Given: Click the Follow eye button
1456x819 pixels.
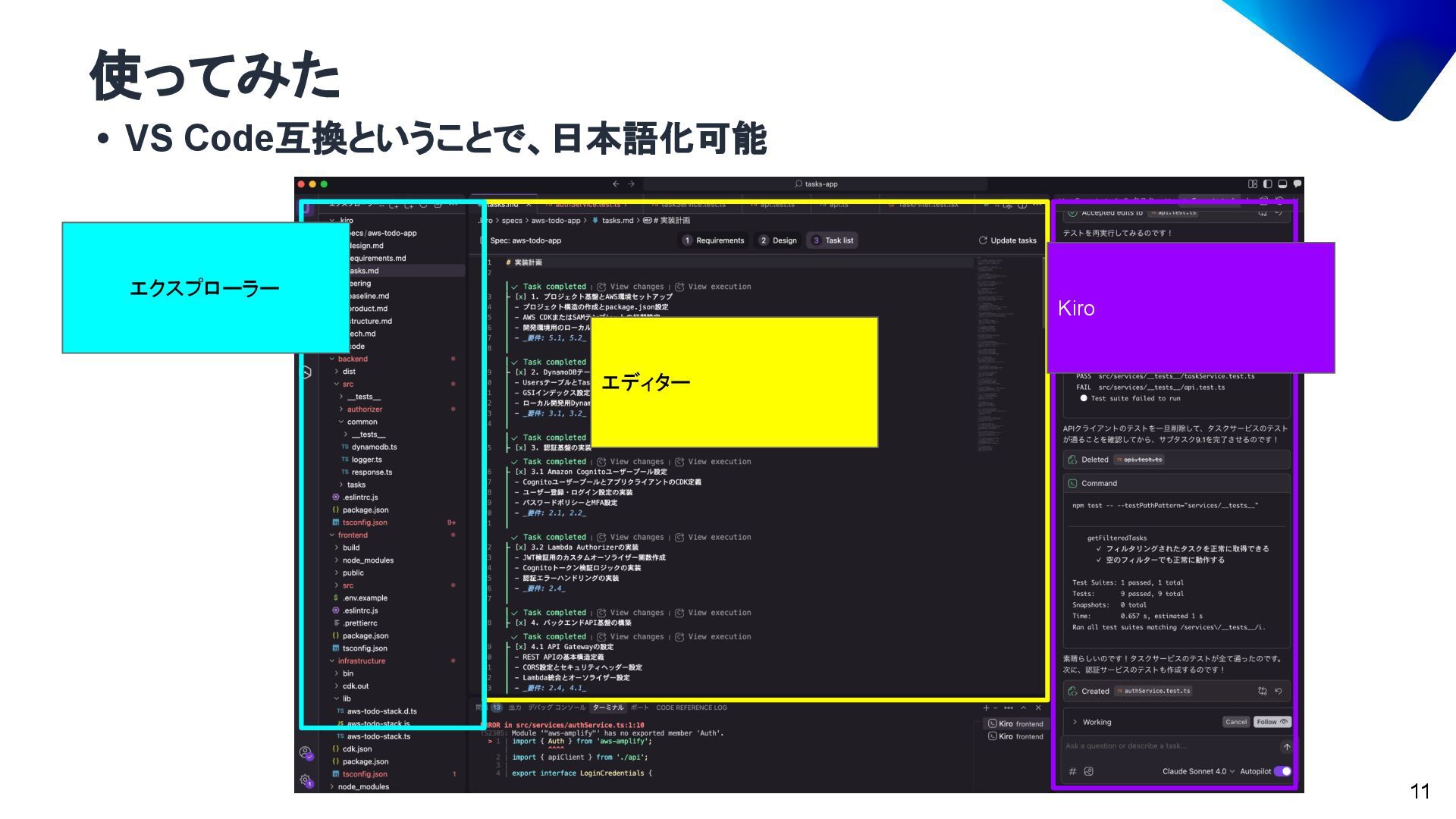Looking at the screenshot, I should (1272, 722).
